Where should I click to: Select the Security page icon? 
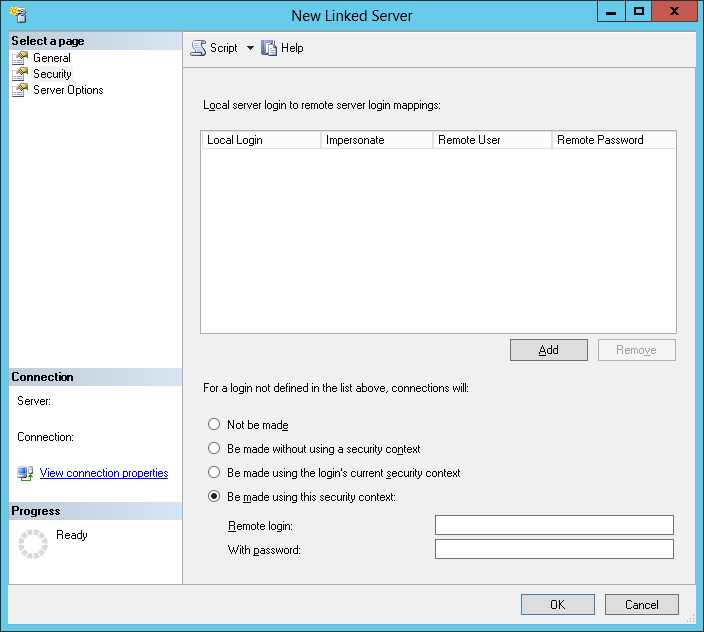[20, 74]
